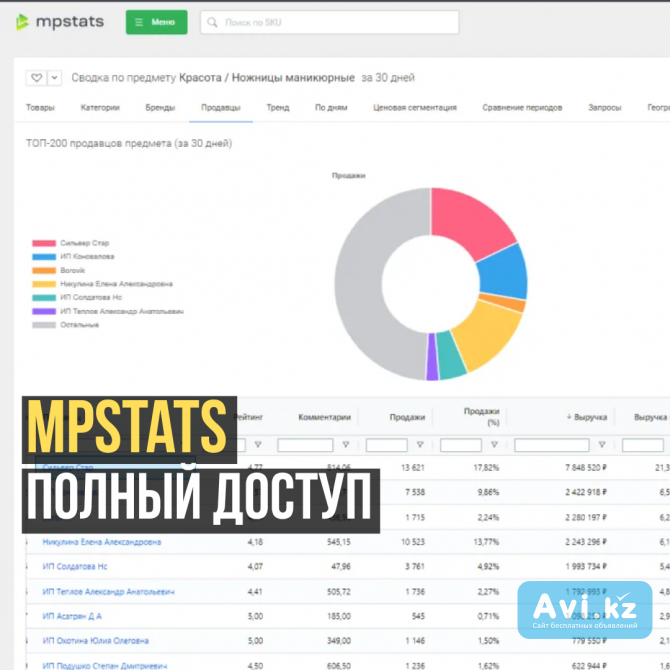Switch to the Товары tab
Screen dimensions: 670x670
coord(40,108)
